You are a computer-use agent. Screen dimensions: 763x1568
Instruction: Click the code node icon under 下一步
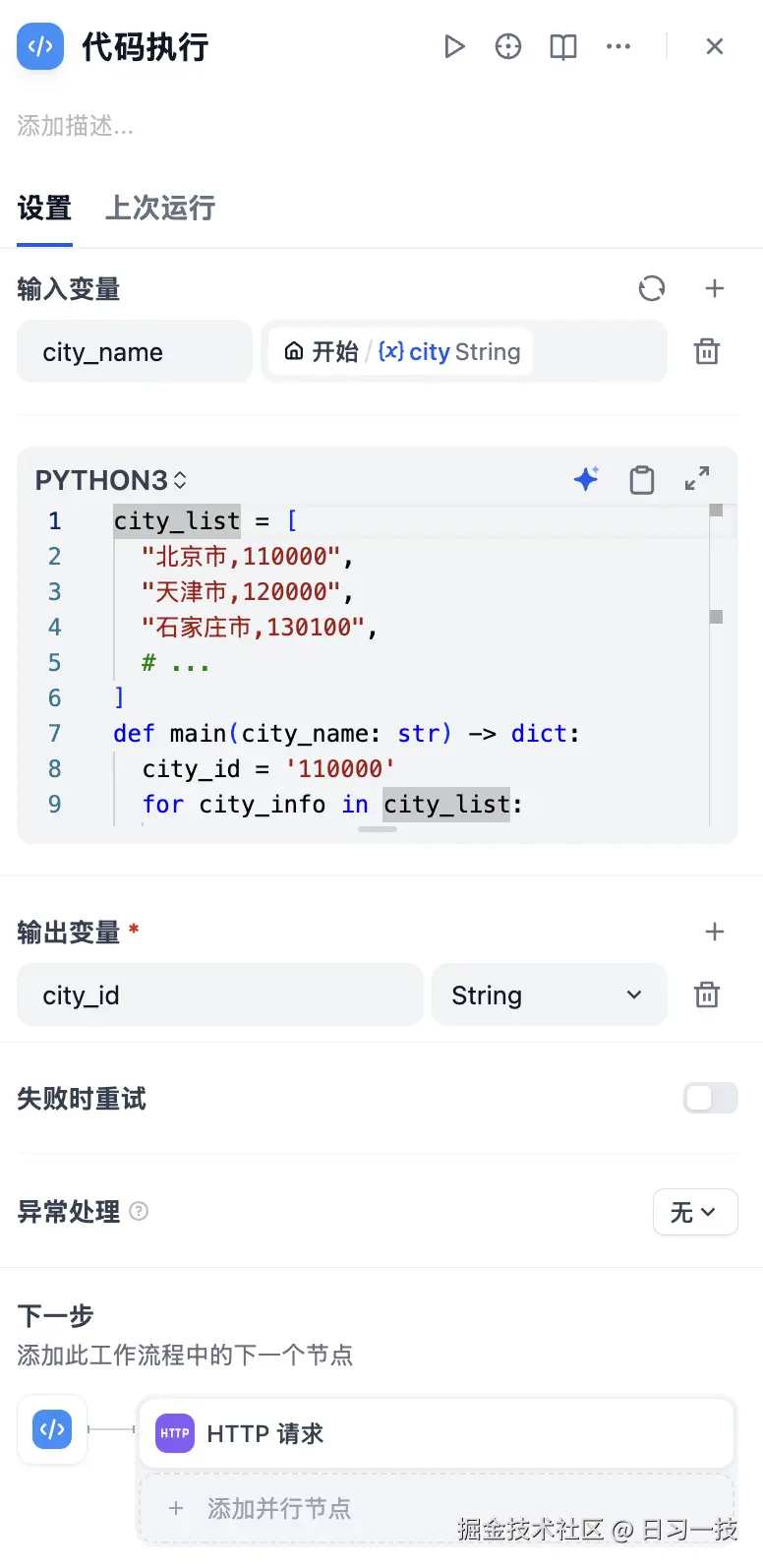[52, 1428]
